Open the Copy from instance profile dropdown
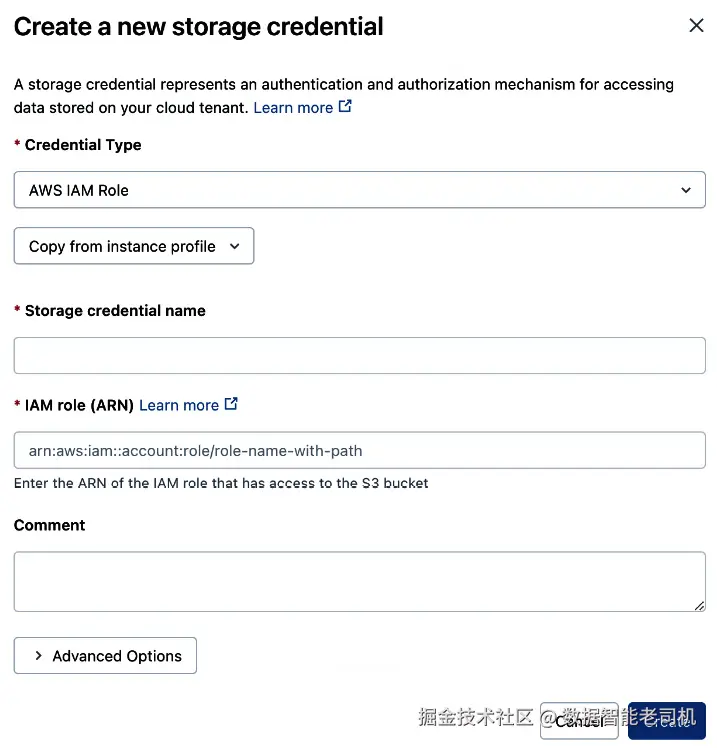Viewport: 717px width, 748px height. point(134,246)
